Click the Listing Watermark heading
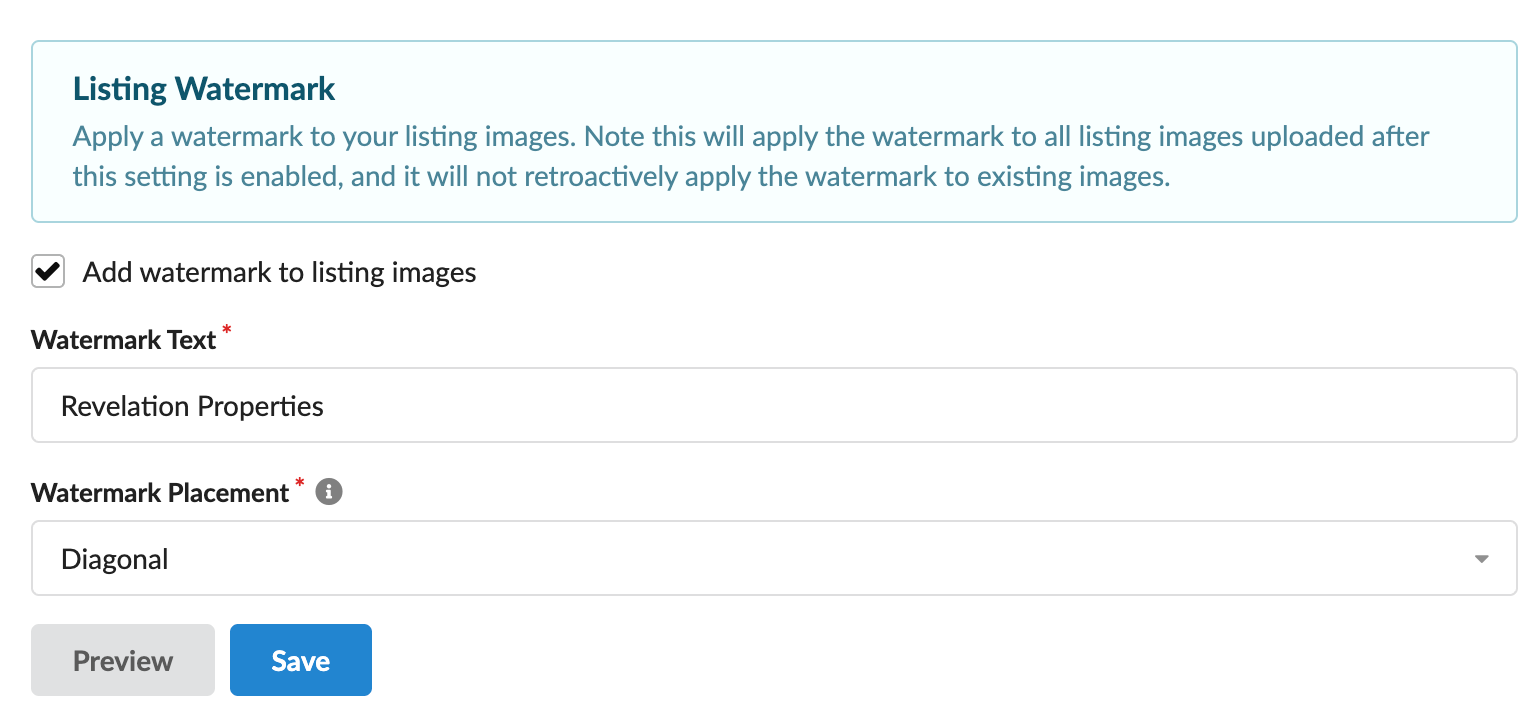Screen dimensions: 1538x726 (204, 89)
